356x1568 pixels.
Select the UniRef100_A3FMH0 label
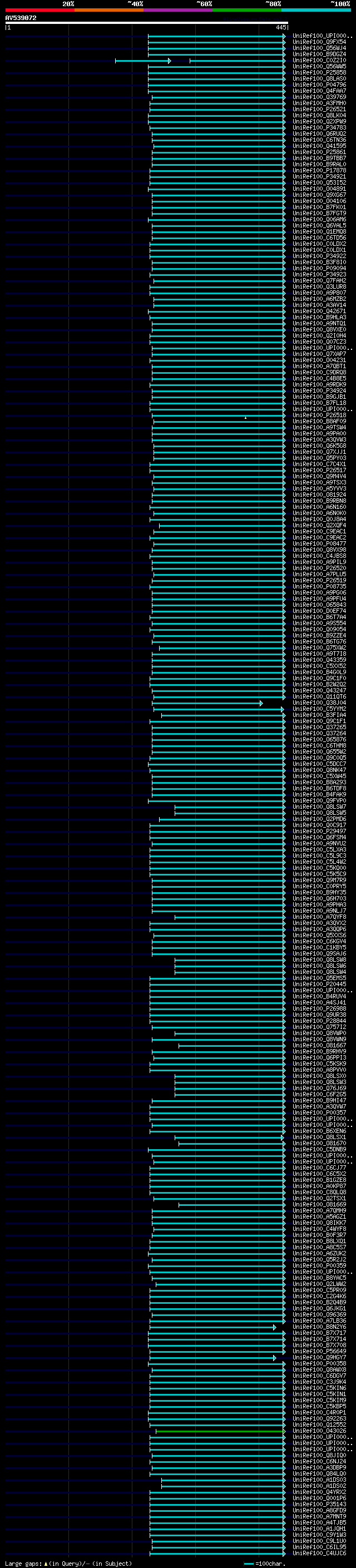coord(319,103)
